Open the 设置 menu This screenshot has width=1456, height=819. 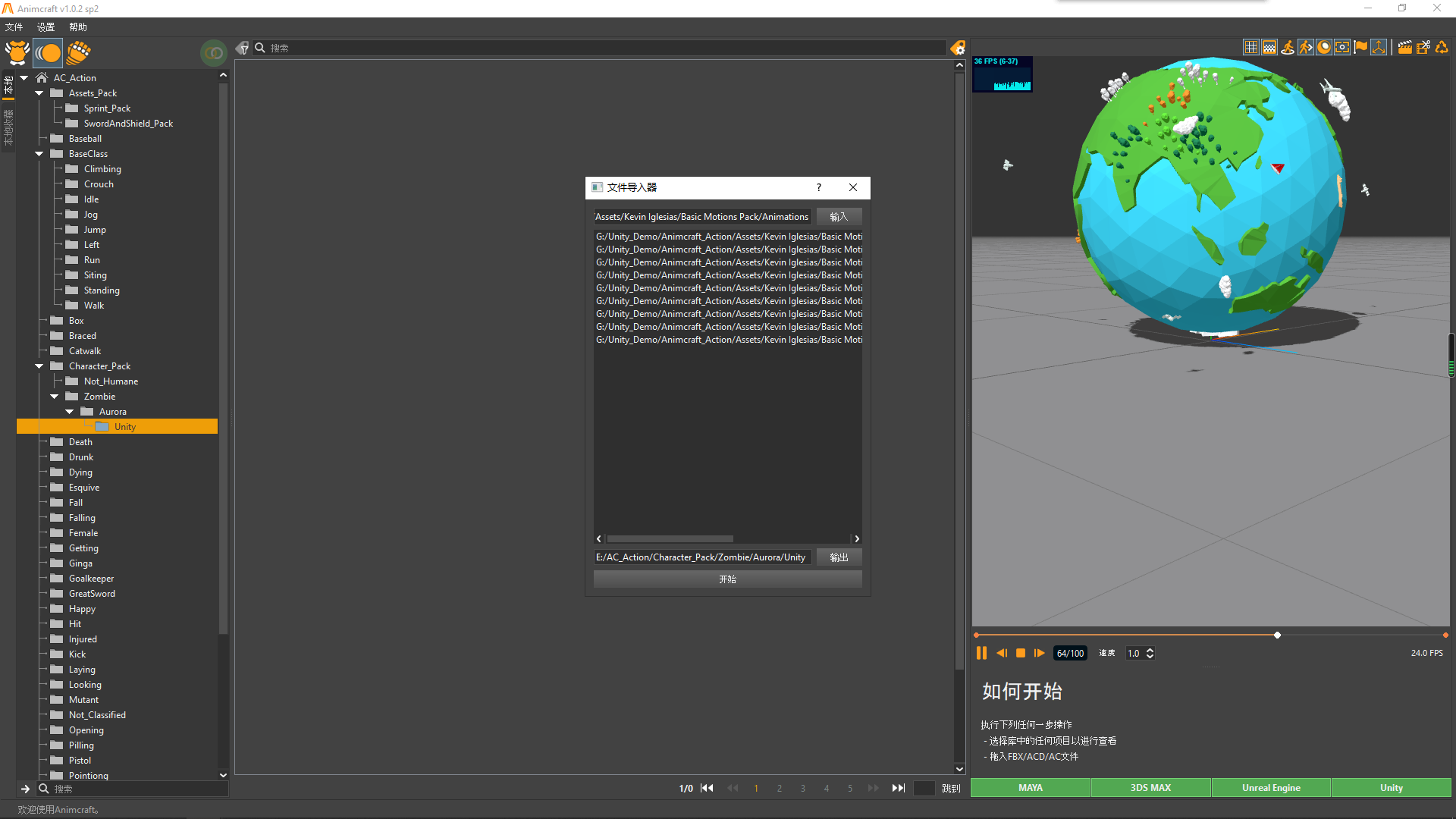point(45,27)
